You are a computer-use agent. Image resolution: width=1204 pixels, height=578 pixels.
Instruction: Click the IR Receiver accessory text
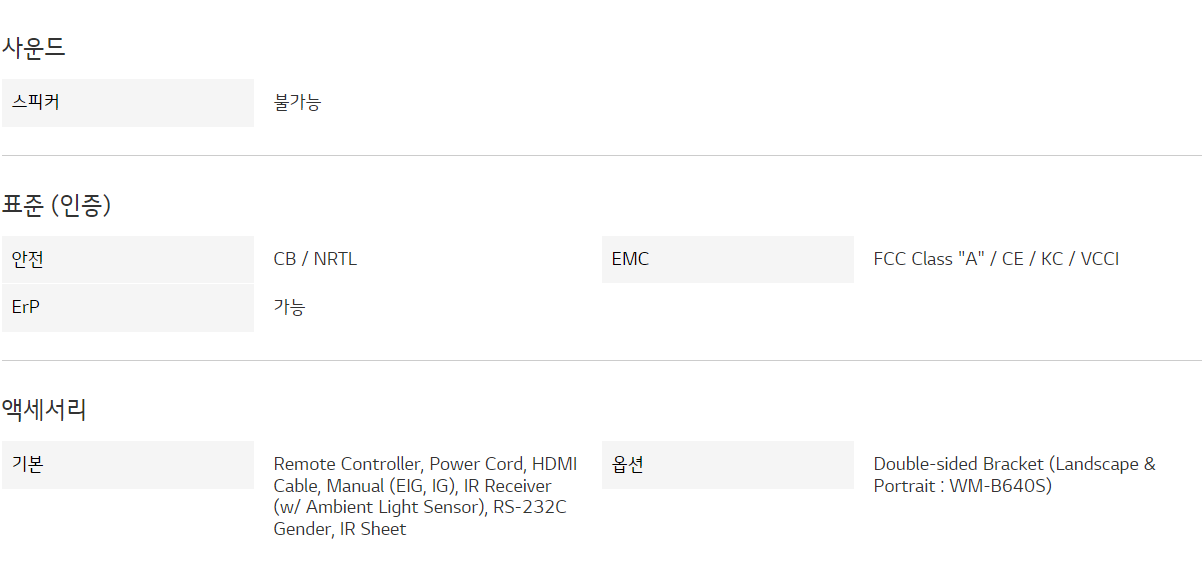508,486
